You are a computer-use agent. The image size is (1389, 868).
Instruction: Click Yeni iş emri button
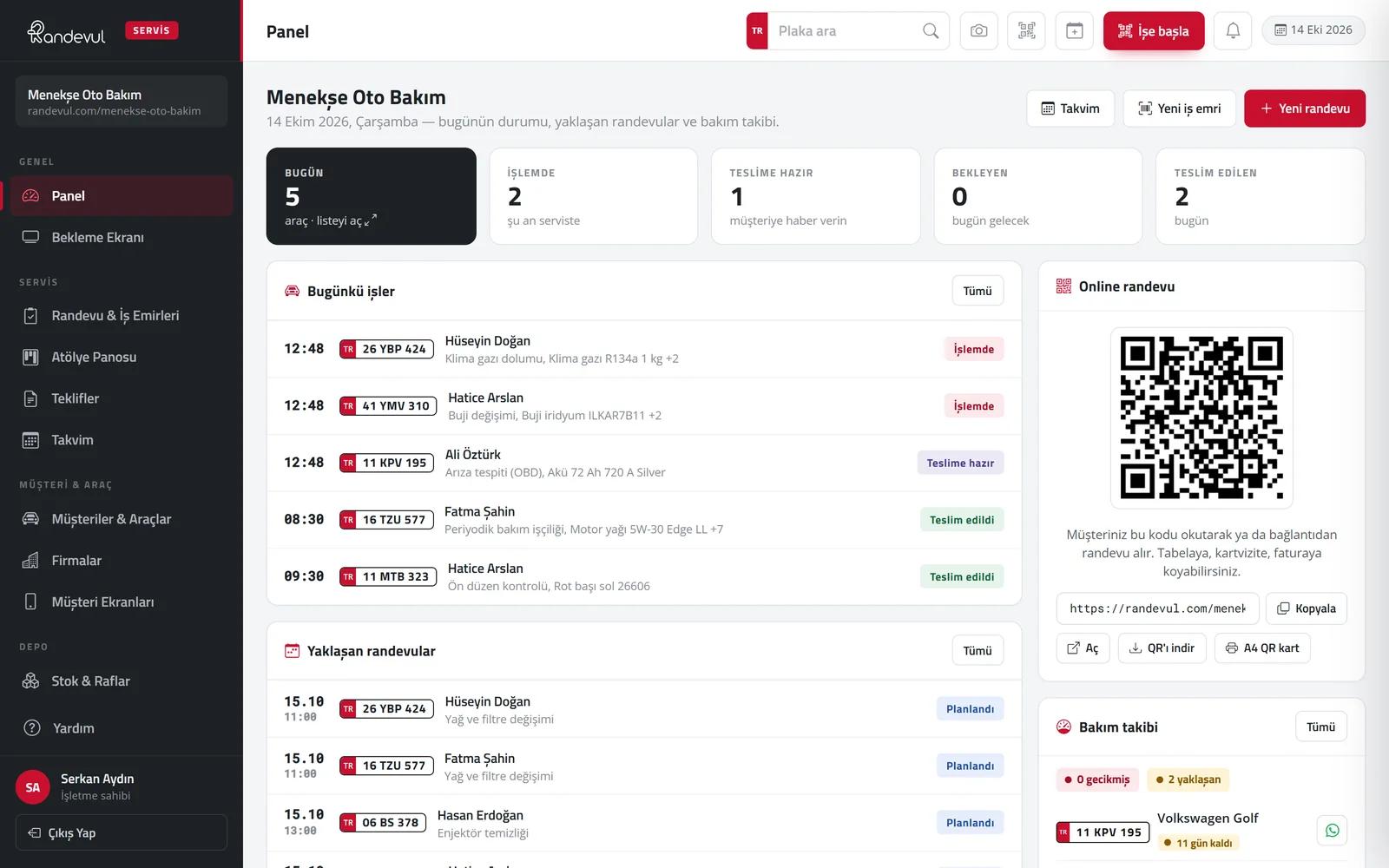click(1179, 108)
